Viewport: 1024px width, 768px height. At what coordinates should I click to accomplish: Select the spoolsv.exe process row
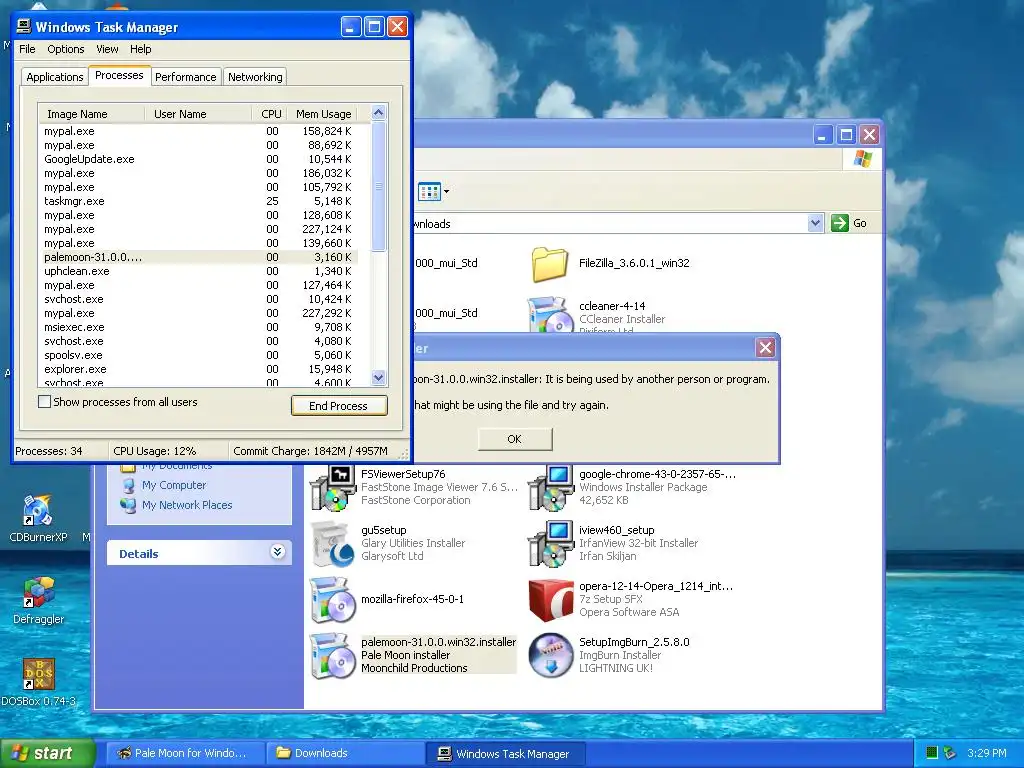[199, 355]
